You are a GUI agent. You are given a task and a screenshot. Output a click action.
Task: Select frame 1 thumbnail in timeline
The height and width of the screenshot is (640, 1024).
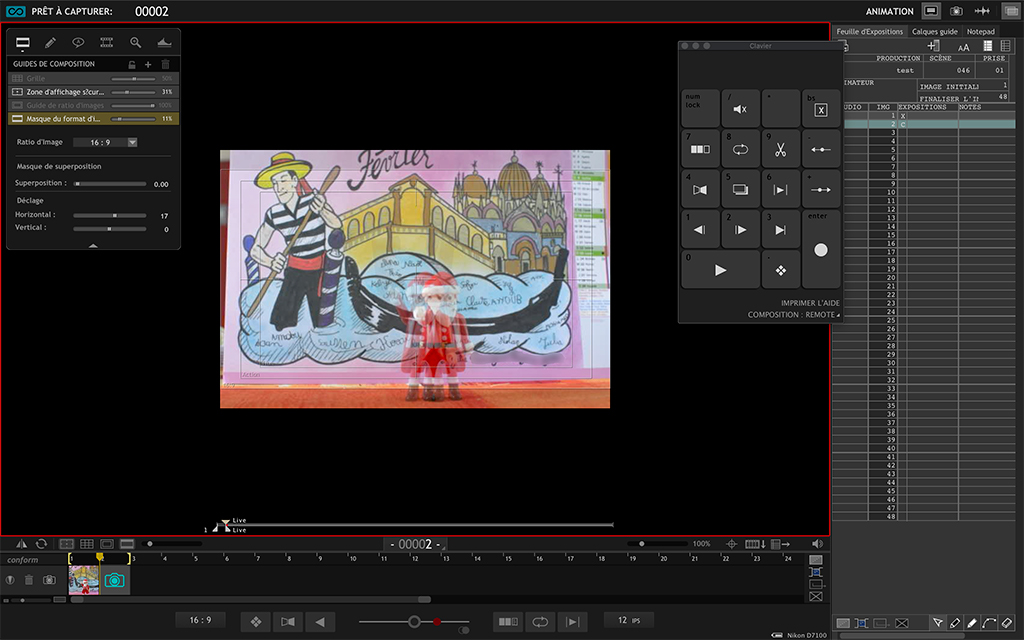coord(84,580)
